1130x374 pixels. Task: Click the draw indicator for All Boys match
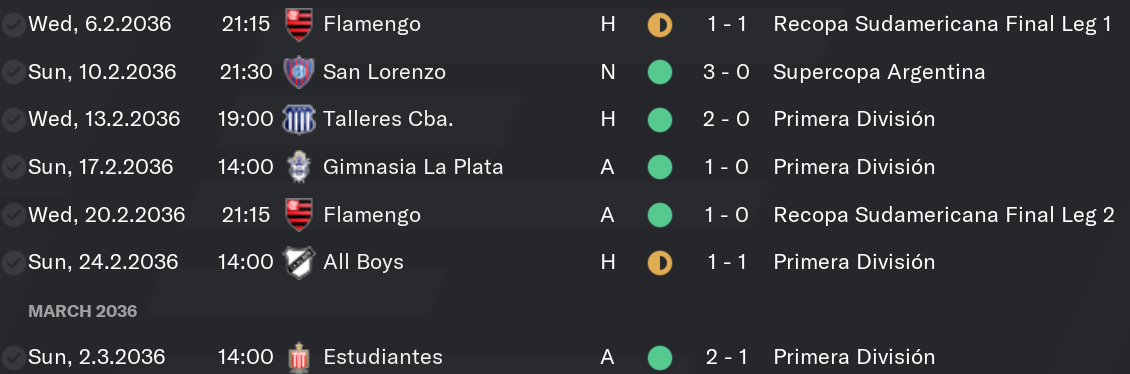click(659, 262)
